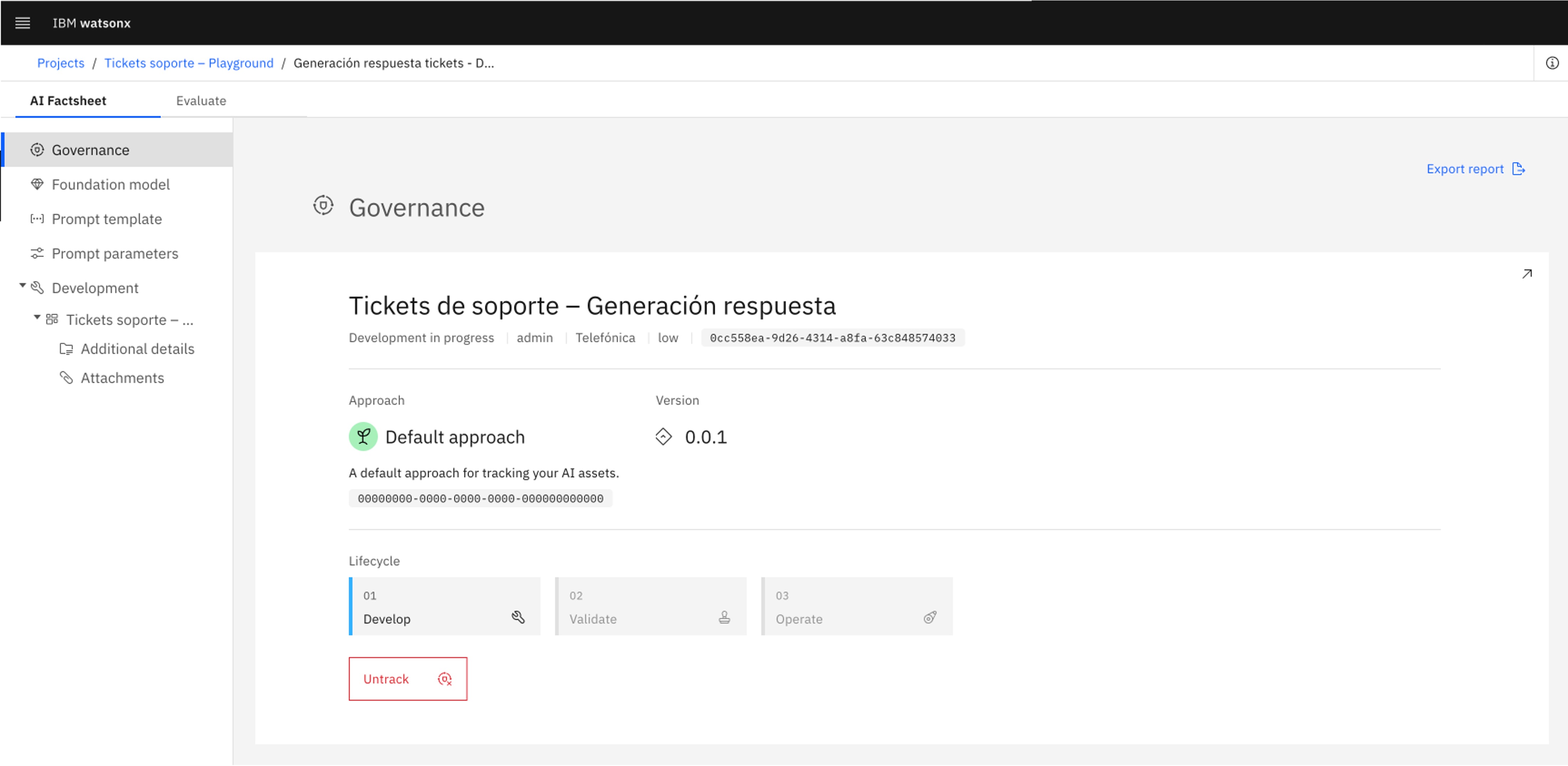Click the Tickets de soporte – Generación respuesta title
This screenshot has height=766, width=1568.
point(592,305)
